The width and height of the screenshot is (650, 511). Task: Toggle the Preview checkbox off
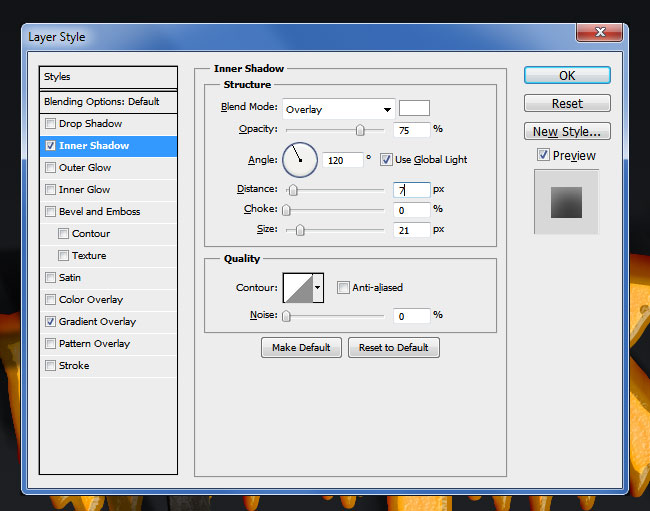pyautogui.click(x=543, y=155)
